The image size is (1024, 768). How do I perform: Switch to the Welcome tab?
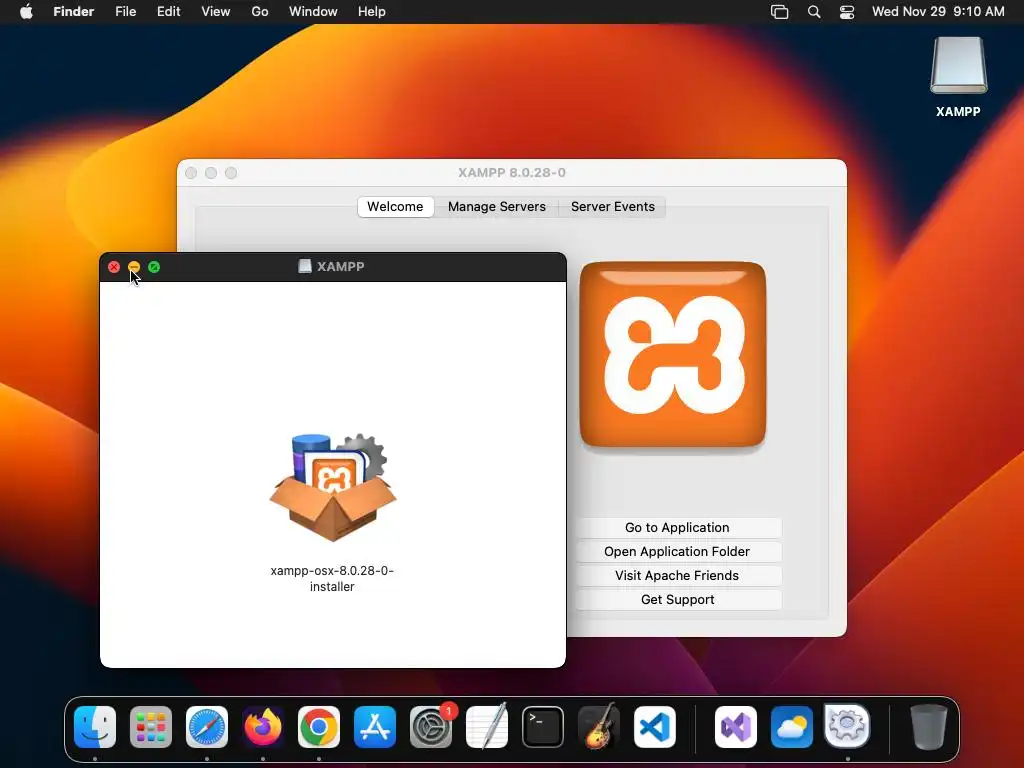pos(395,206)
